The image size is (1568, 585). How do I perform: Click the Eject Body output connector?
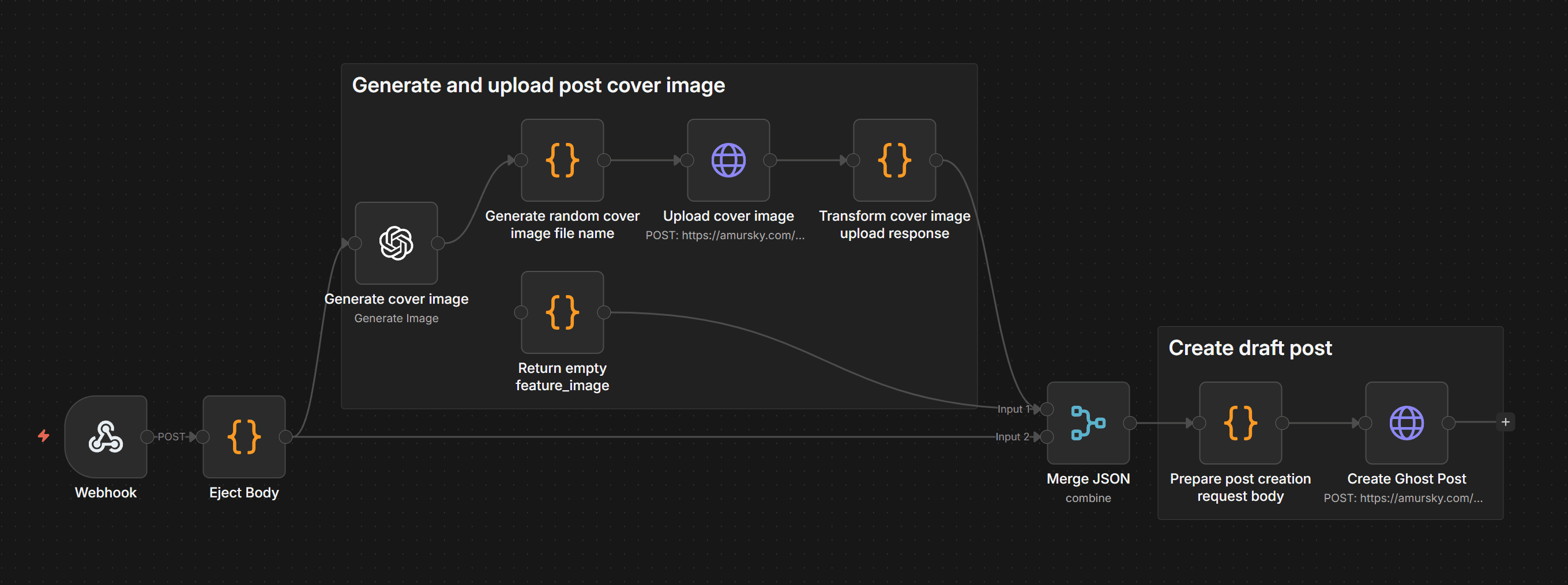click(285, 437)
